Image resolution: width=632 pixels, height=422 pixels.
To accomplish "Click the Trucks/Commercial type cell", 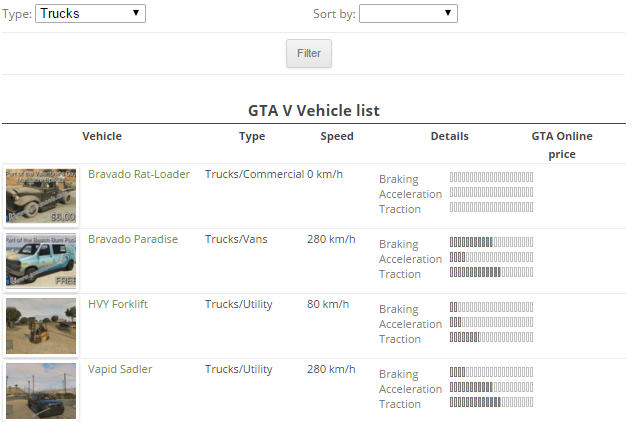I will click(x=254, y=174).
